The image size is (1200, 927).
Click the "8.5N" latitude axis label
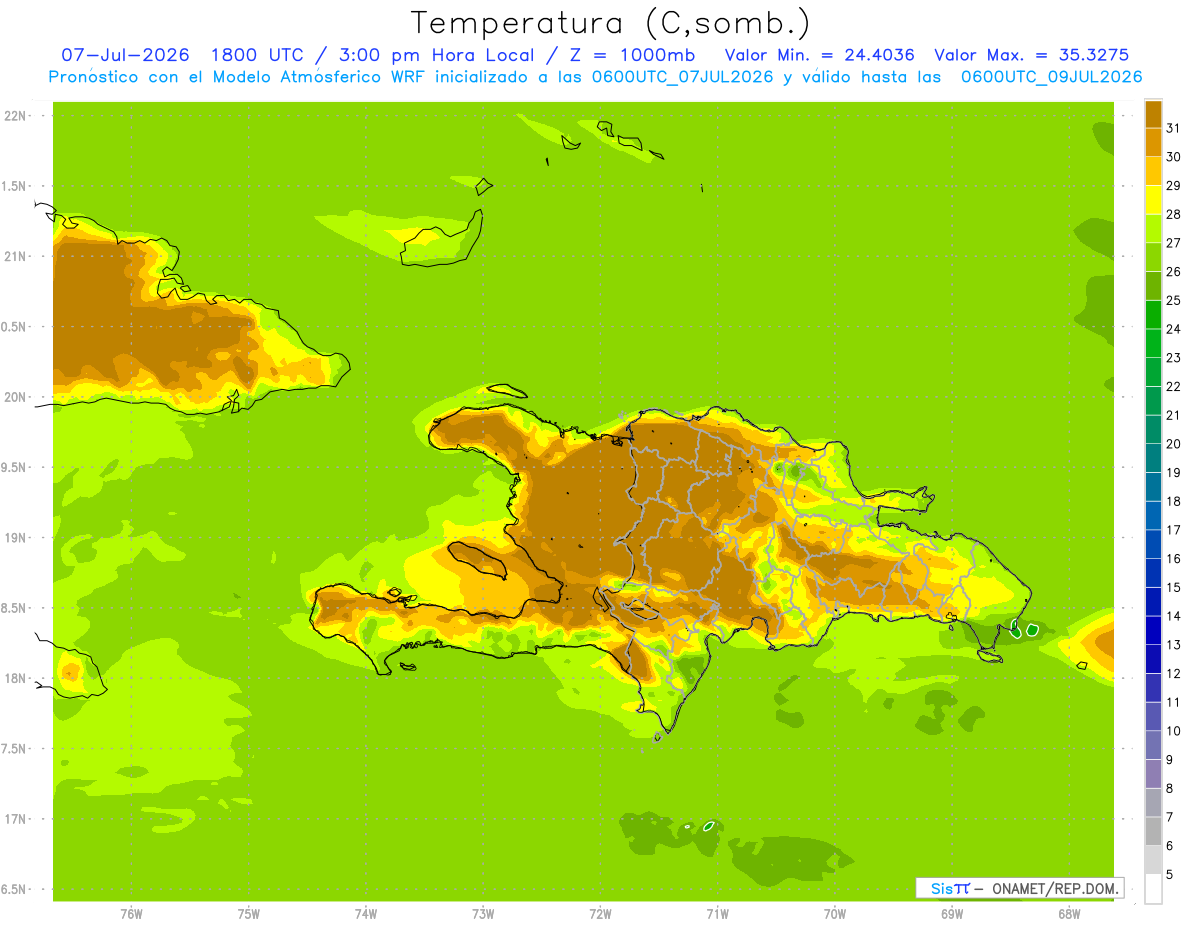15,609
